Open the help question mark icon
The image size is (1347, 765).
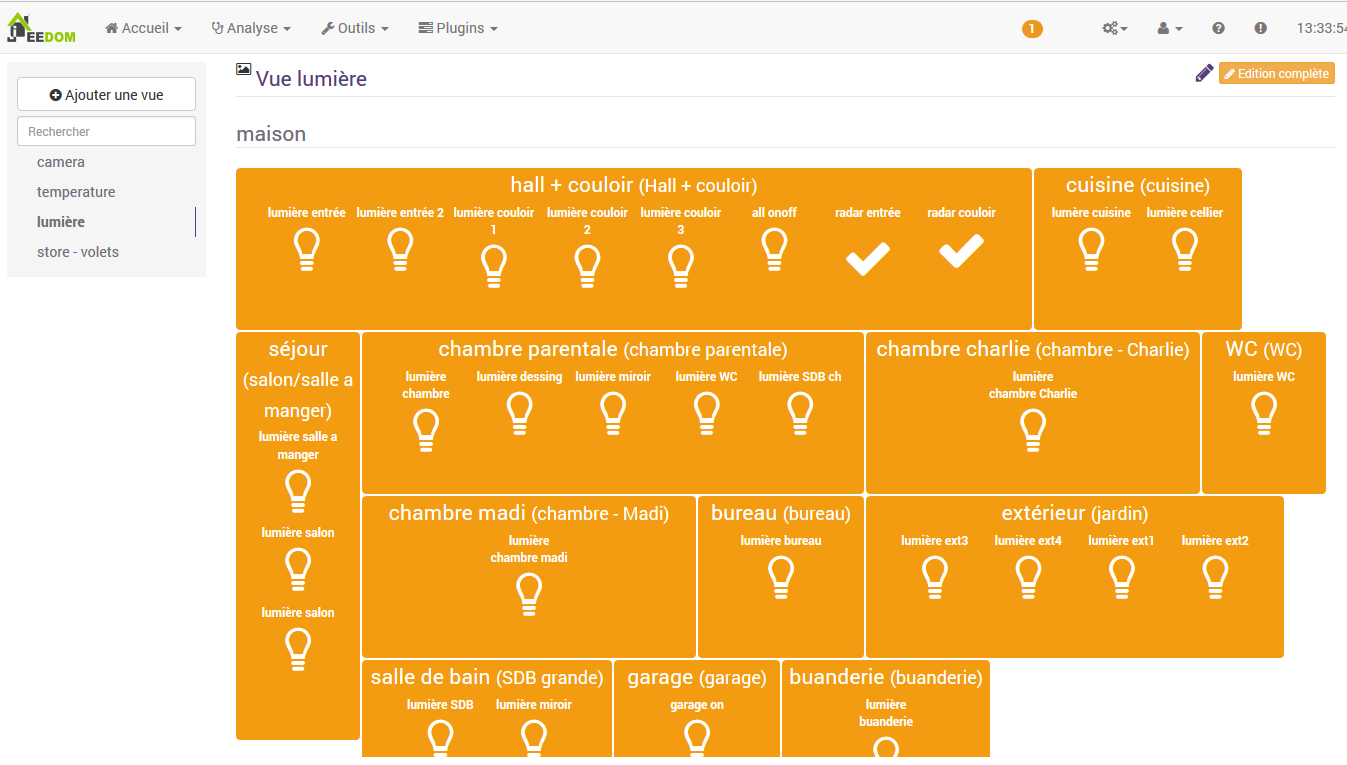1218,28
